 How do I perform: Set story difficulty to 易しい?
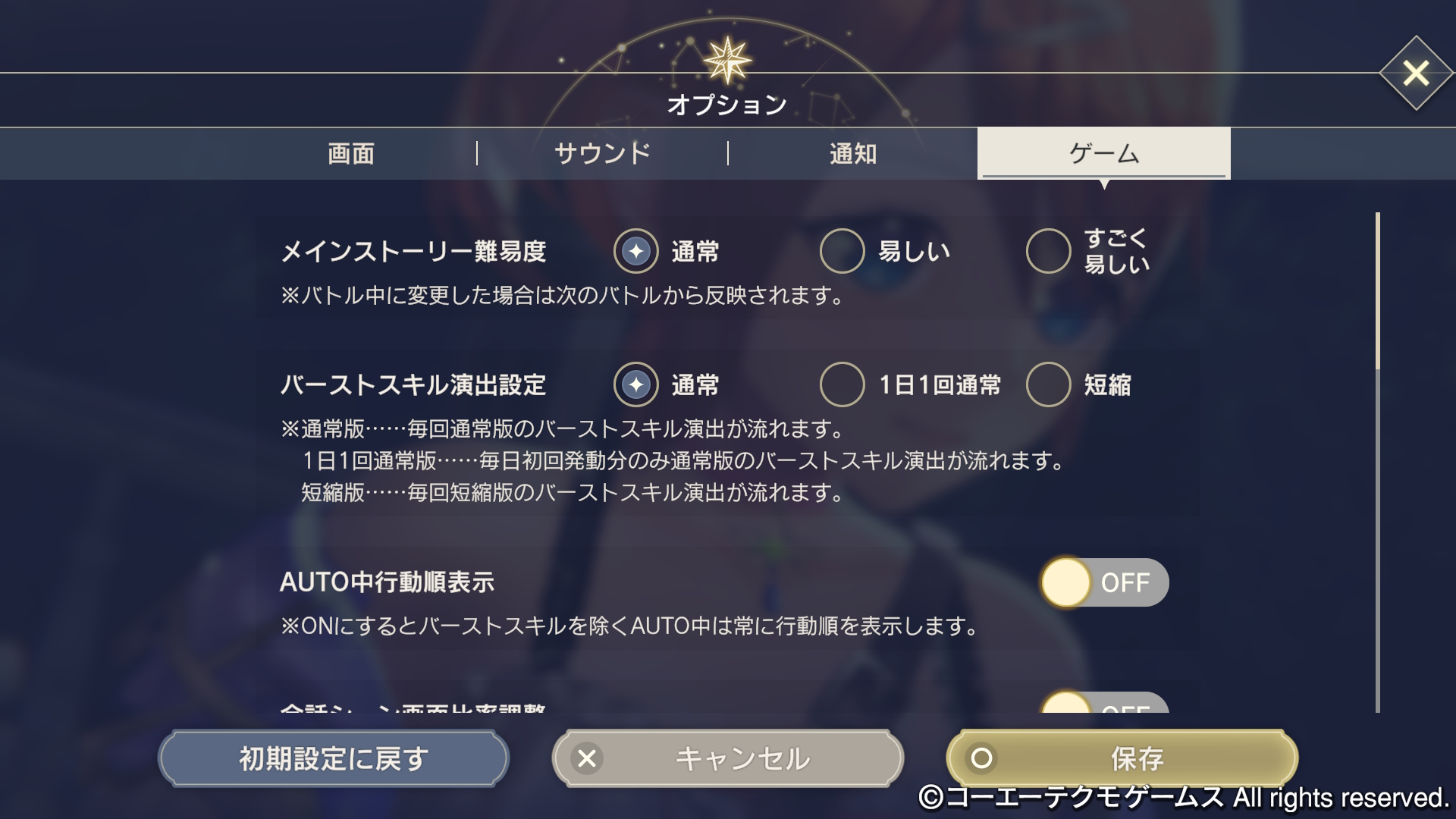point(843,251)
